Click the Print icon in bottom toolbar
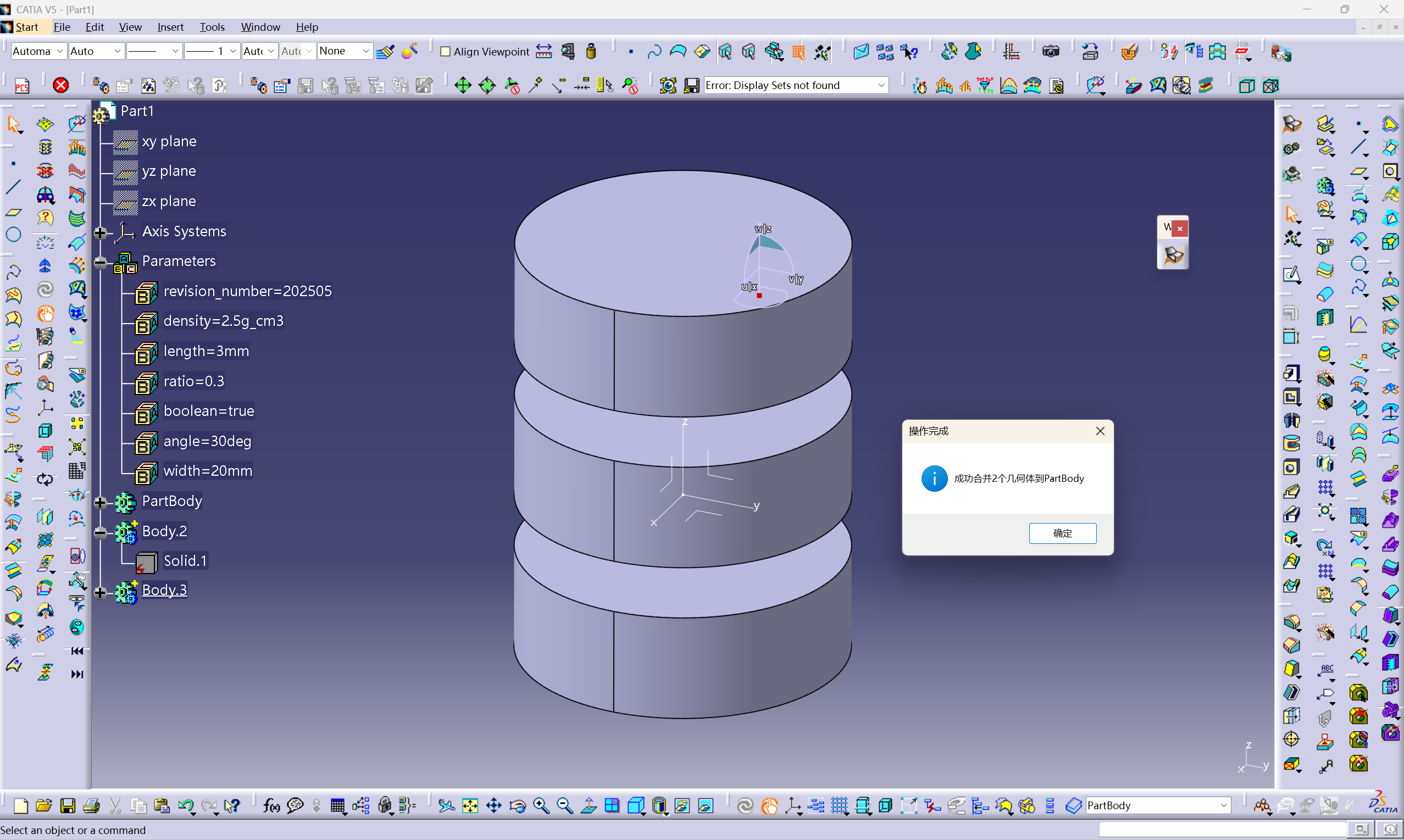Image resolution: width=1404 pixels, height=840 pixels. 91,805
